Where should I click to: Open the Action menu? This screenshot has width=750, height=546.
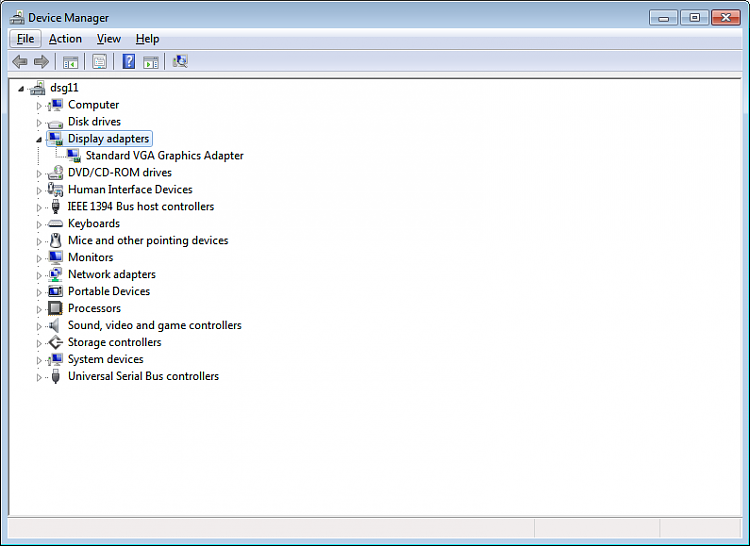pyautogui.click(x=65, y=39)
